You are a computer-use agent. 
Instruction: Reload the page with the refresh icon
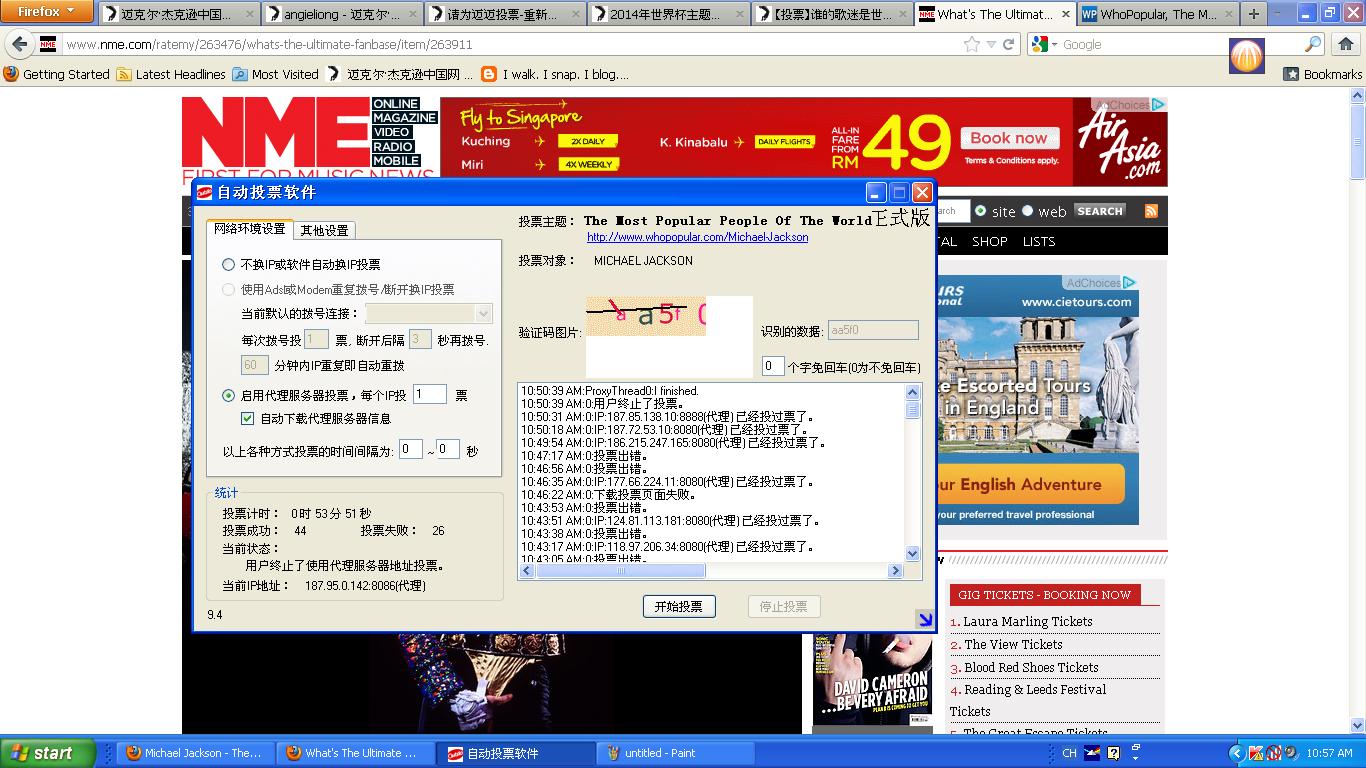[1009, 45]
